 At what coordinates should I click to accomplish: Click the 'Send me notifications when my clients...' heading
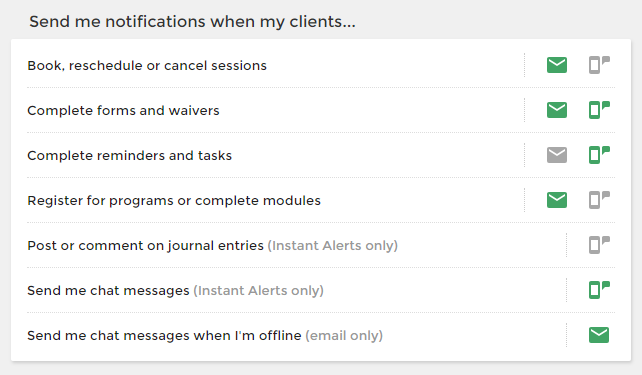(x=192, y=22)
